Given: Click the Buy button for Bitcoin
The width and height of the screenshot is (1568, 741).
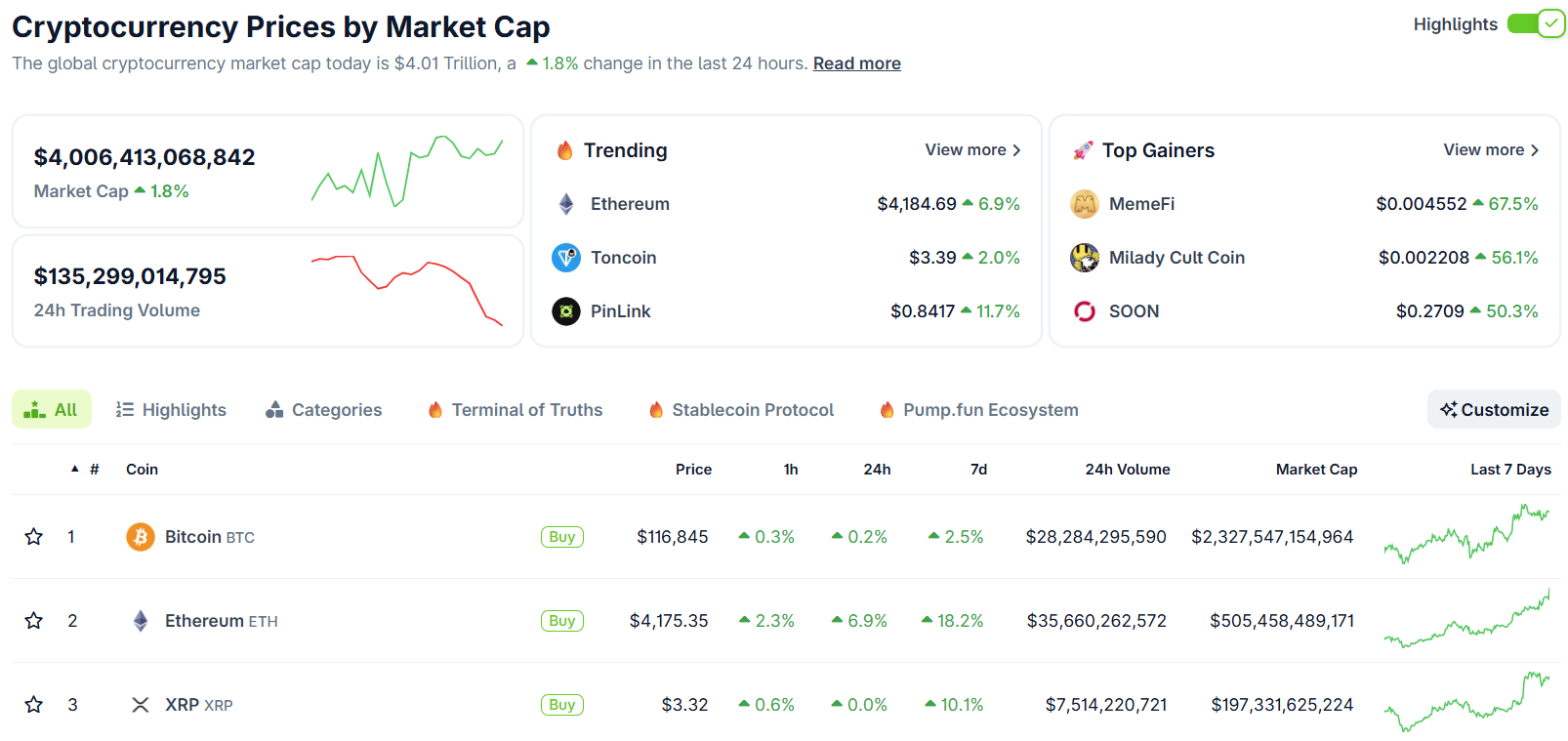Looking at the screenshot, I should click(561, 536).
